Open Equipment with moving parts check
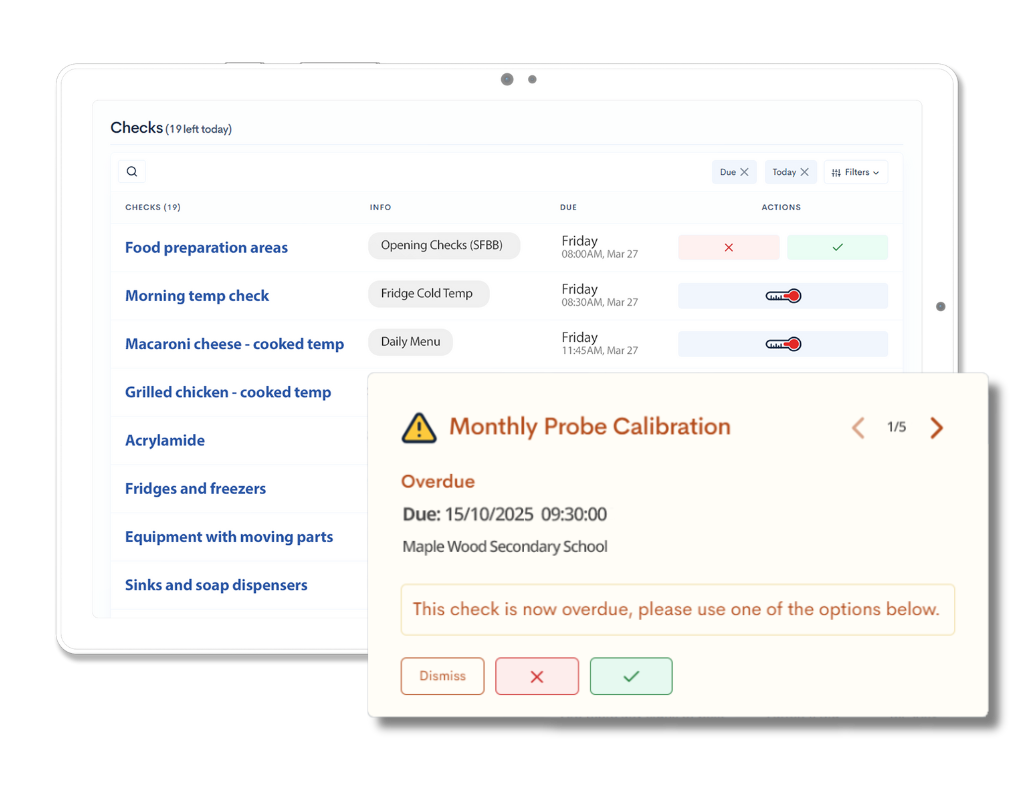 click(229, 537)
